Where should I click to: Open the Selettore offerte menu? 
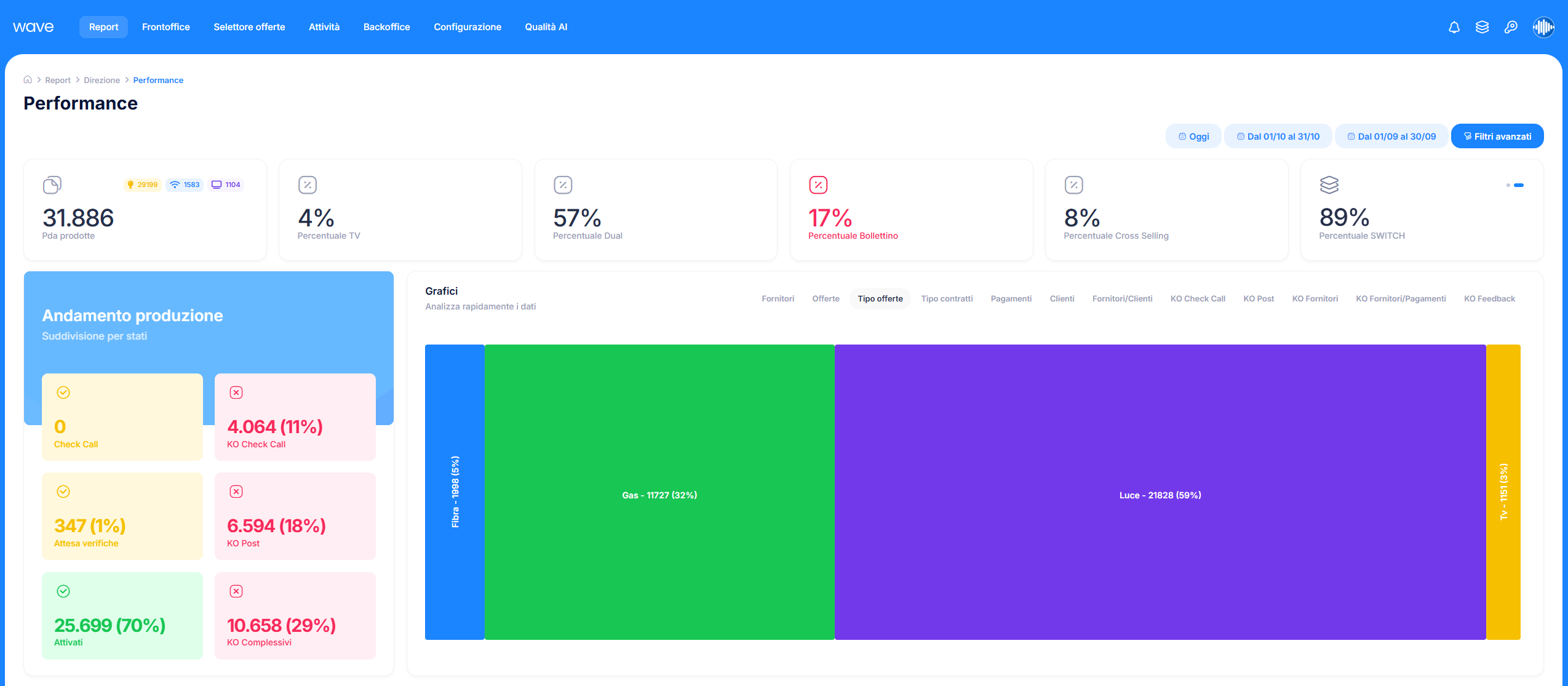[249, 27]
